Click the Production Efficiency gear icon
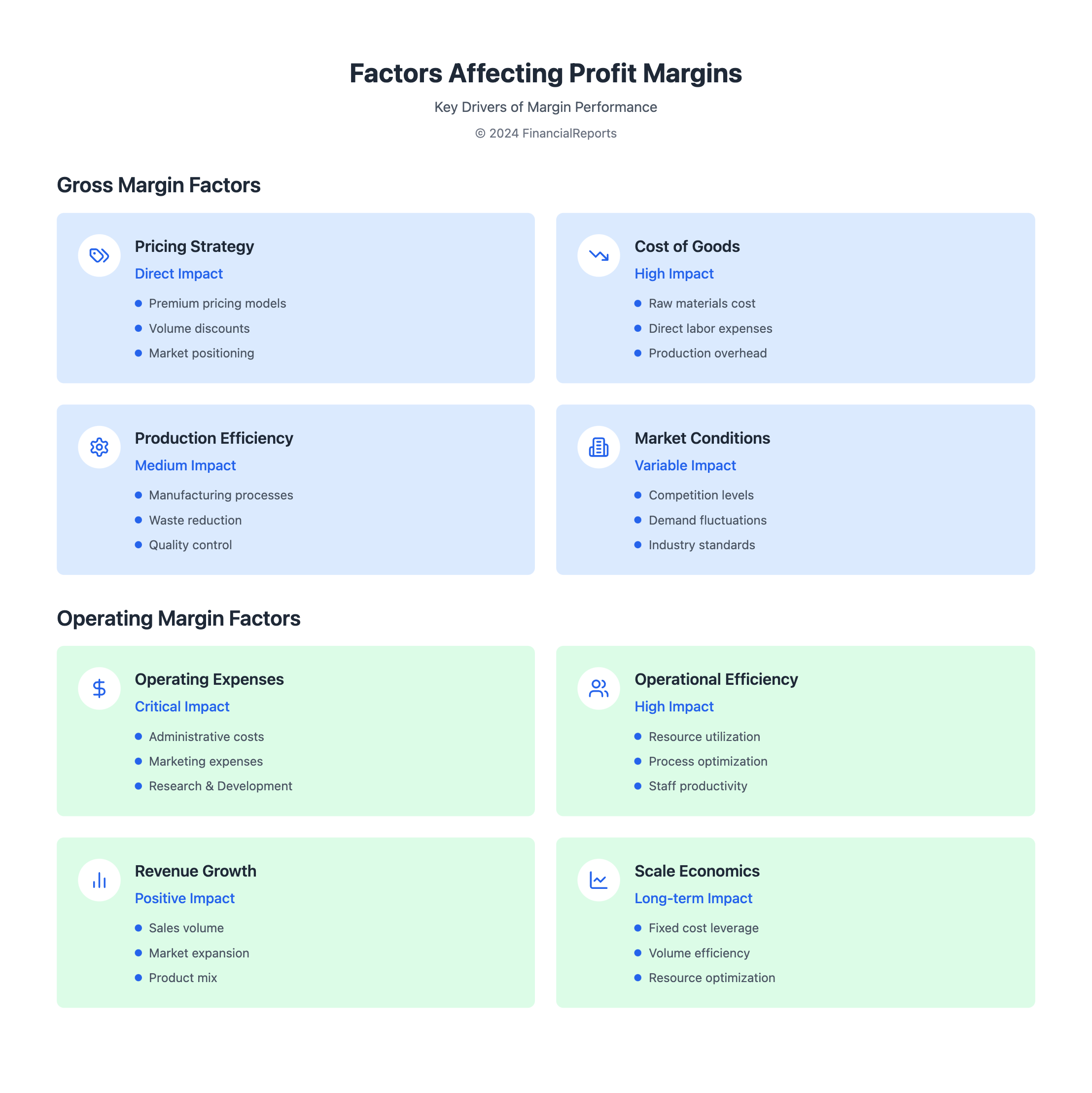1092x1093 pixels. tap(99, 448)
